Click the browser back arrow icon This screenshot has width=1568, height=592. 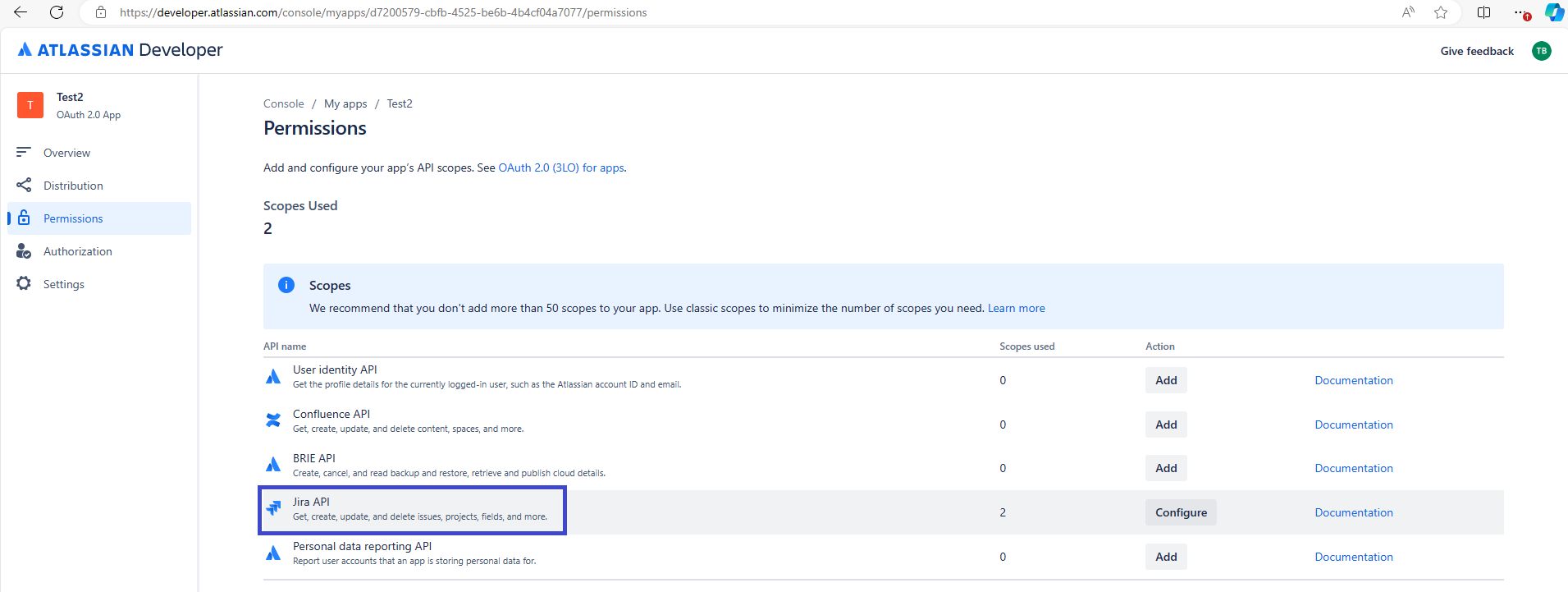(x=21, y=12)
